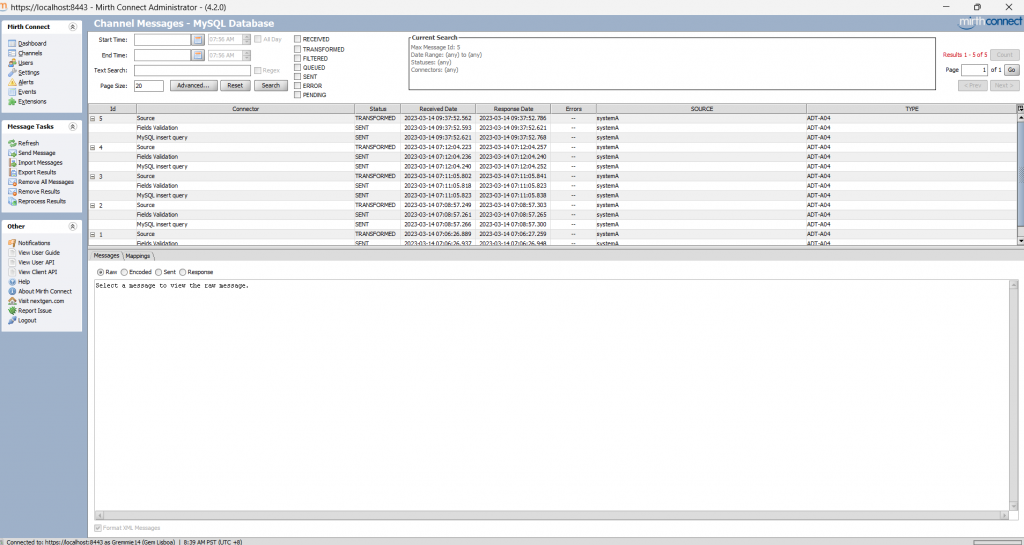Open the Notifications icon

coord(12,243)
